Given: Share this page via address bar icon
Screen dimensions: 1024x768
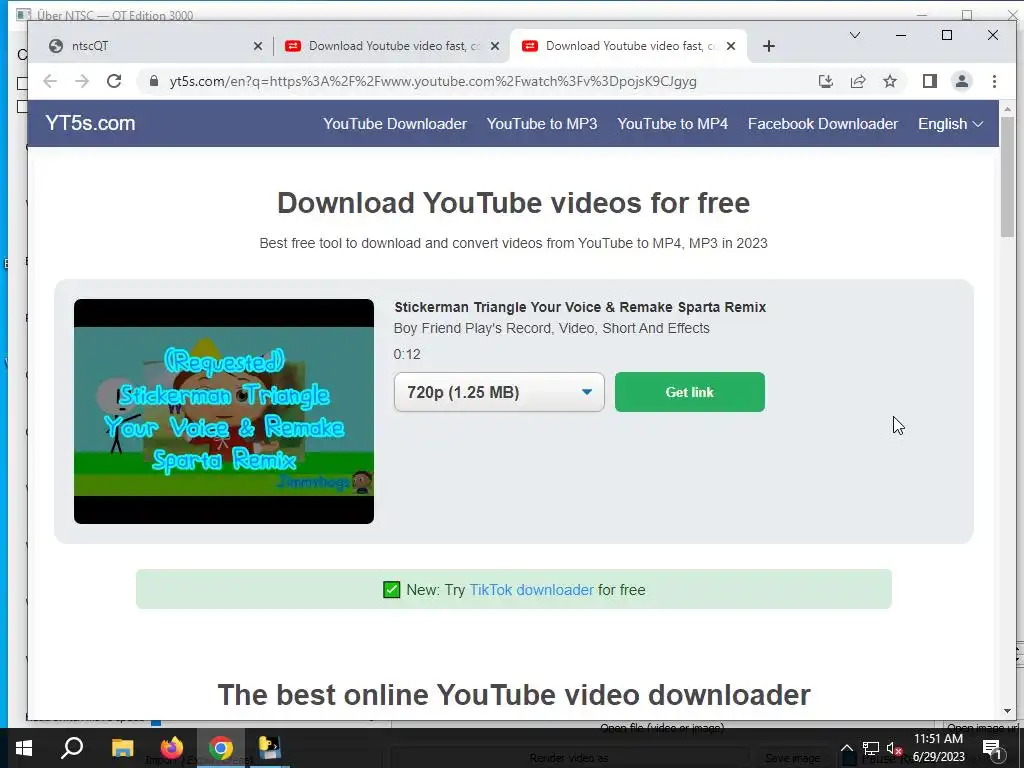Looking at the screenshot, I should coord(857,81).
